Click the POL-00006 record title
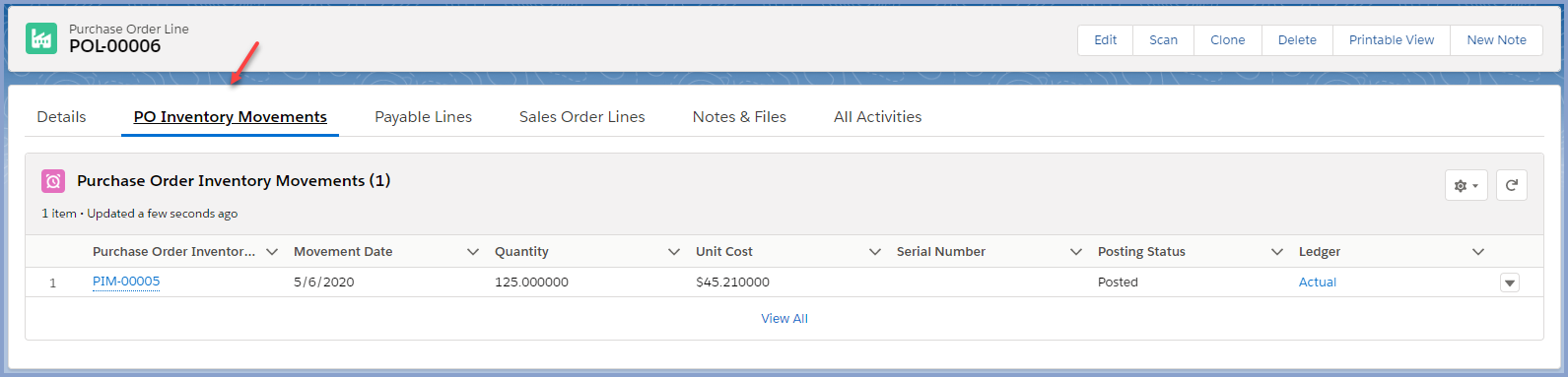Viewport: 1568px width, 377px height. coord(114,46)
